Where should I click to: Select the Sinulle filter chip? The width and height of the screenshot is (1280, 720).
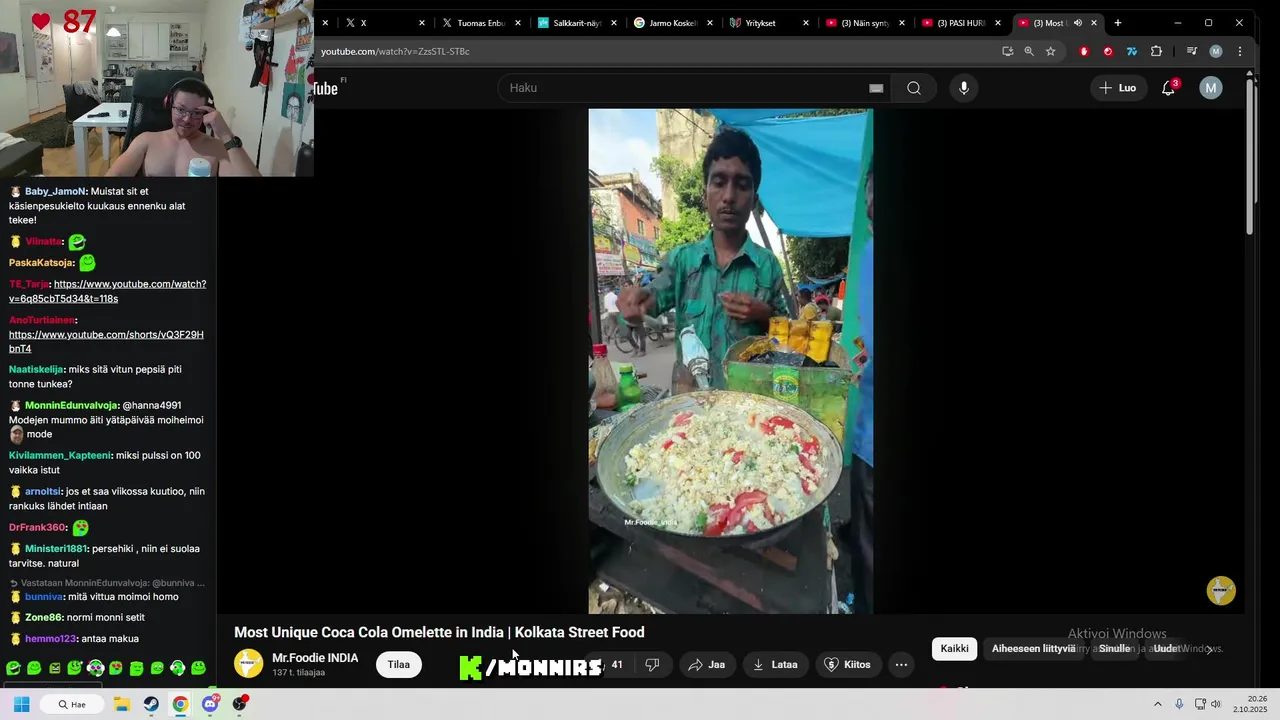[x=1114, y=649]
